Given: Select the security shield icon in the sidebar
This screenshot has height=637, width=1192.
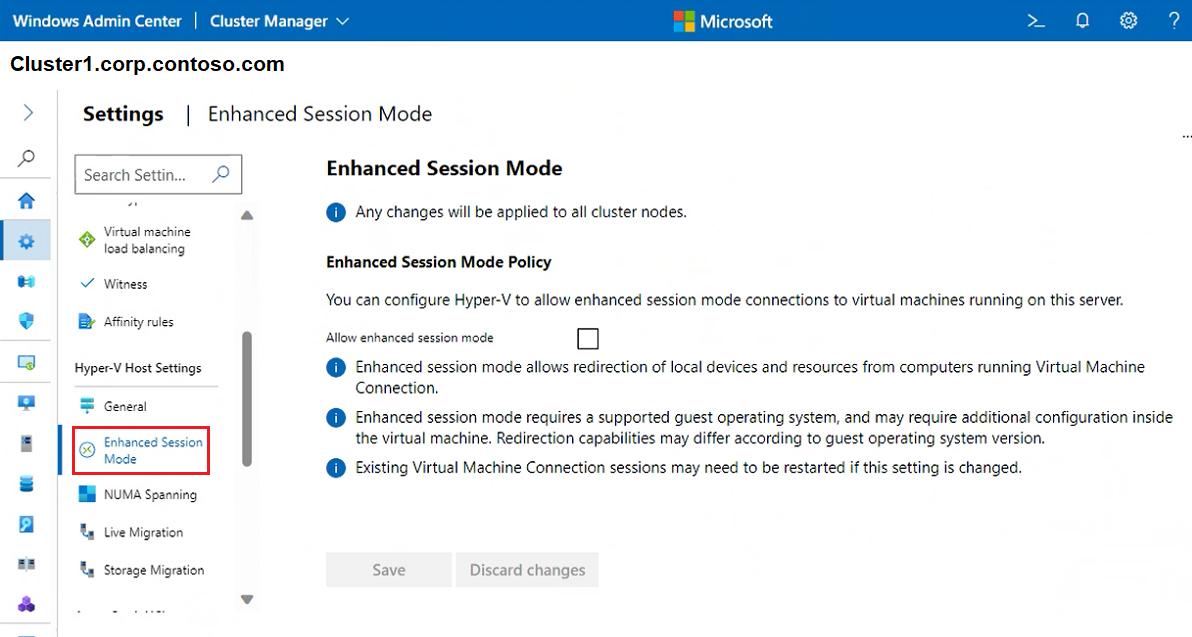Looking at the screenshot, I should 26,320.
